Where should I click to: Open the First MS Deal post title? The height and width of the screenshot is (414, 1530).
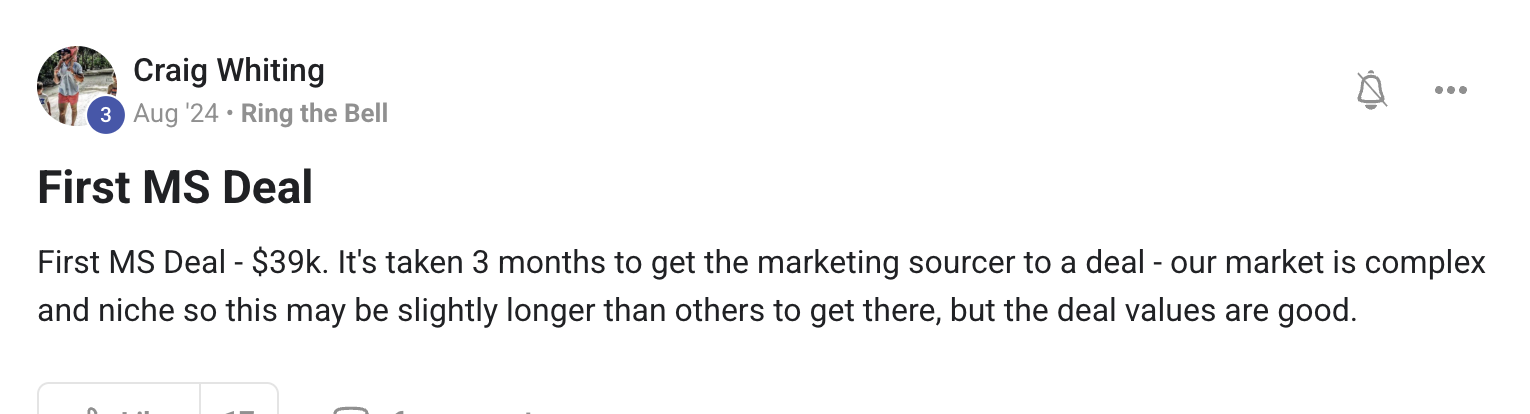click(175, 187)
